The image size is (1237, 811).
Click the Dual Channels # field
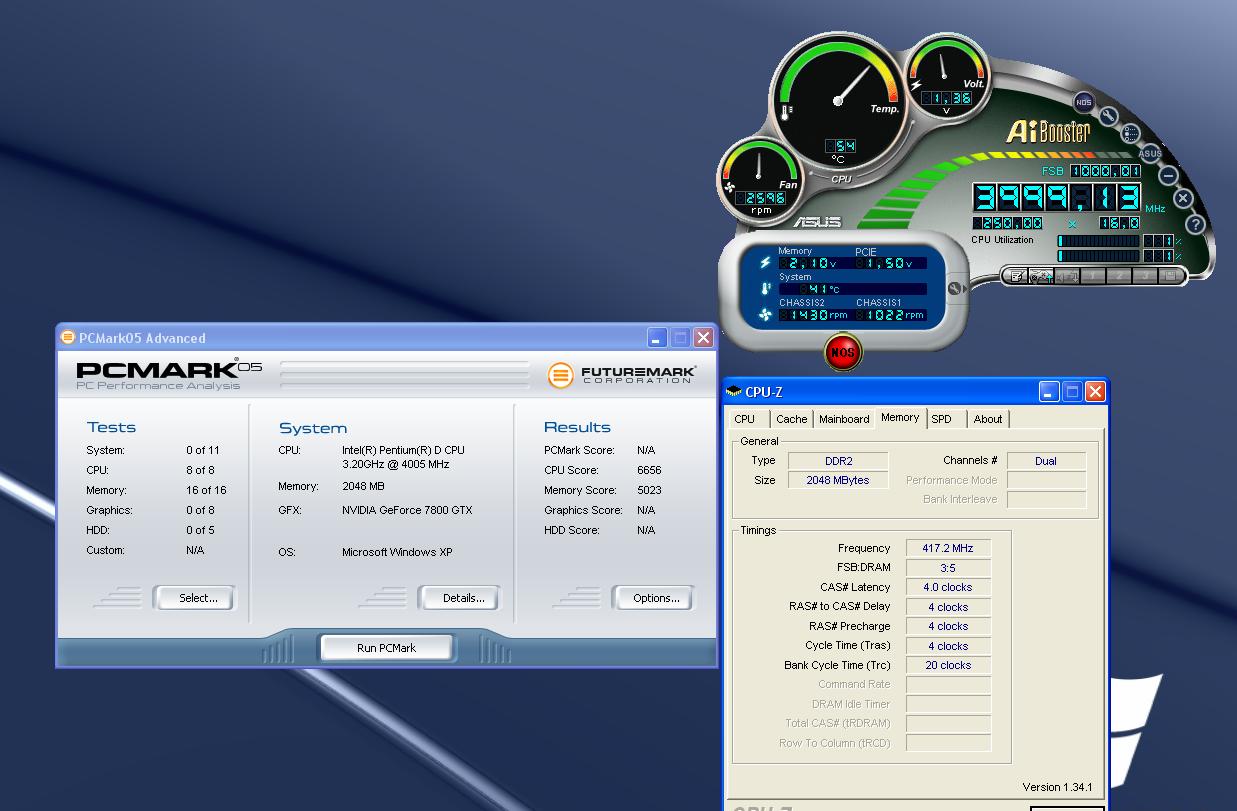click(1046, 461)
